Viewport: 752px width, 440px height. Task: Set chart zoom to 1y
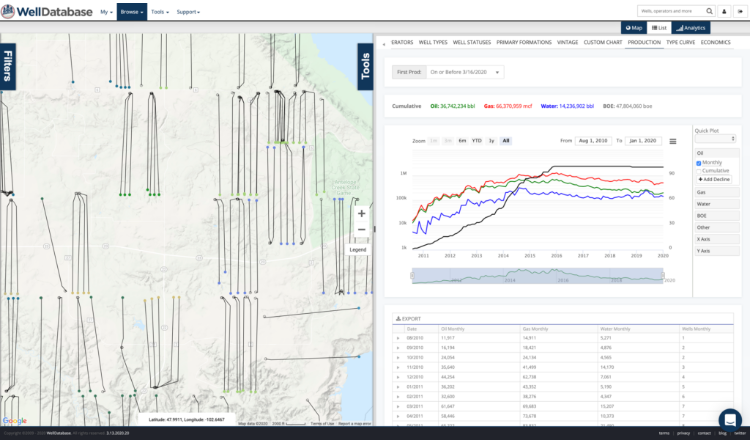[491, 141]
